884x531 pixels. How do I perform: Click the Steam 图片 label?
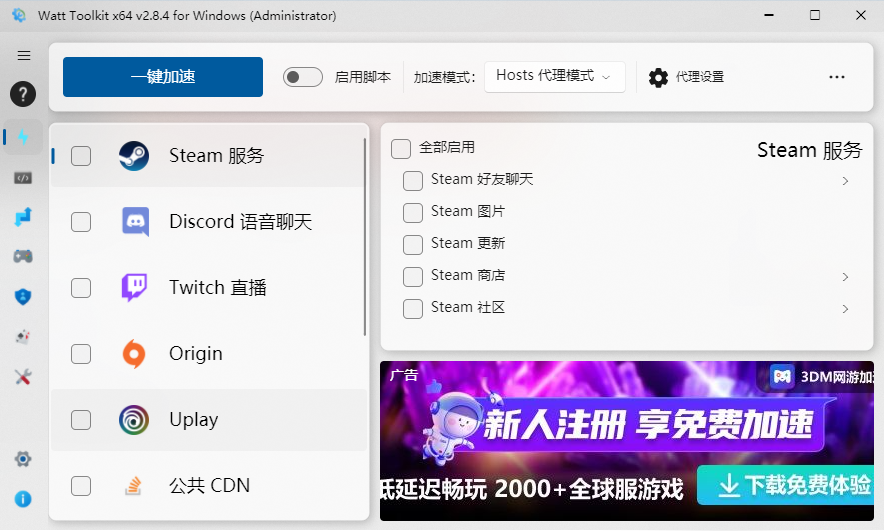click(468, 211)
